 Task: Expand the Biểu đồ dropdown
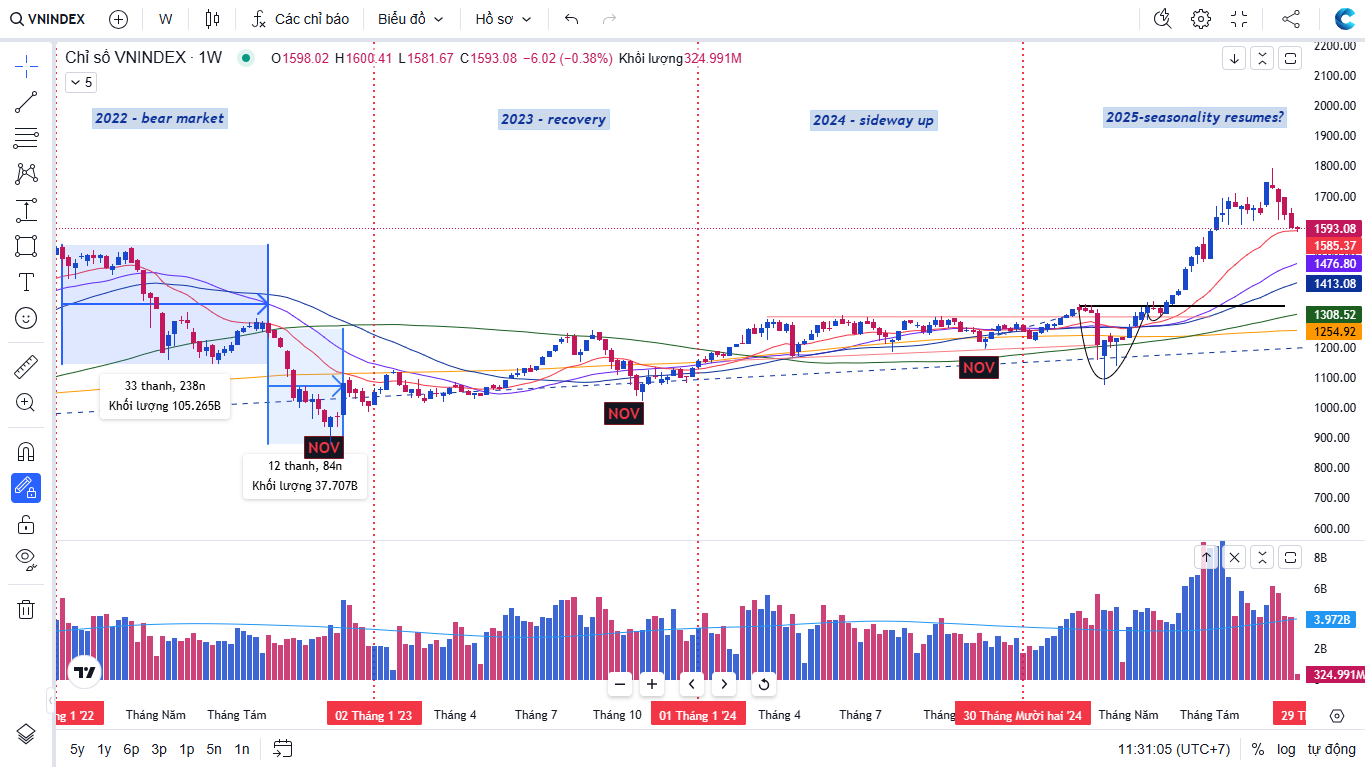coord(410,19)
